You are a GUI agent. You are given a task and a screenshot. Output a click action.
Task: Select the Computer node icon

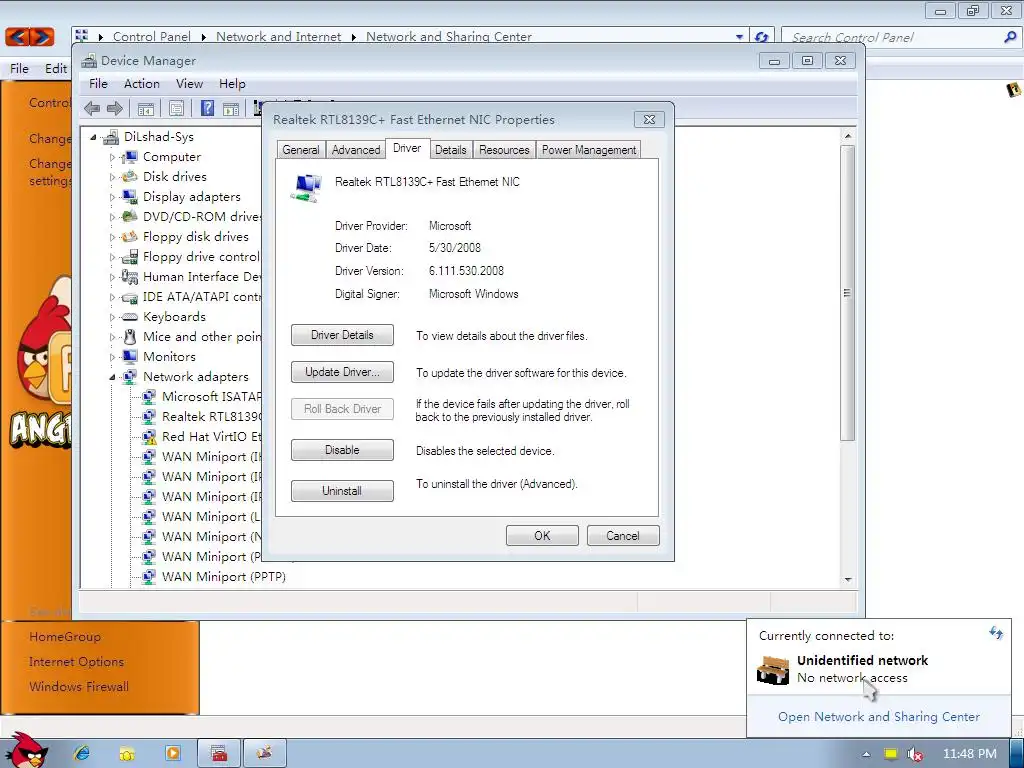tap(130, 157)
